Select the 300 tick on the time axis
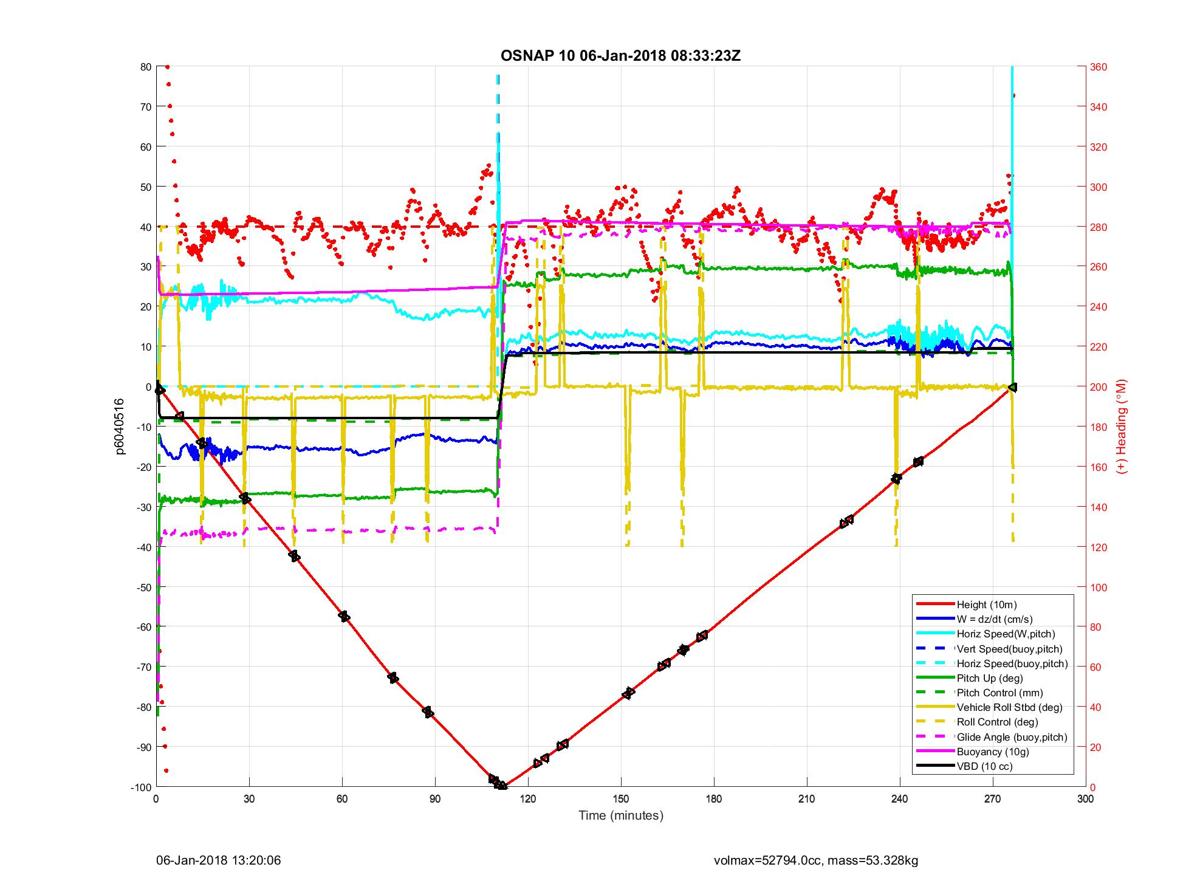 1086,799
